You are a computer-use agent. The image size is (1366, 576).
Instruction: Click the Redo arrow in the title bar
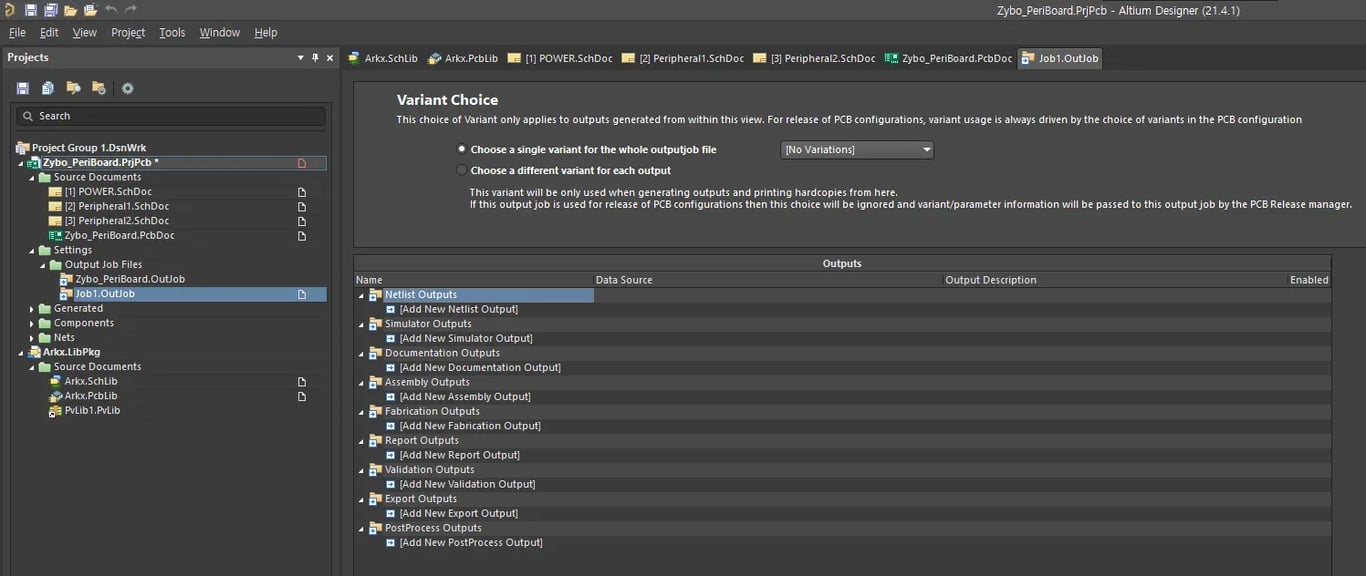pos(131,10)
